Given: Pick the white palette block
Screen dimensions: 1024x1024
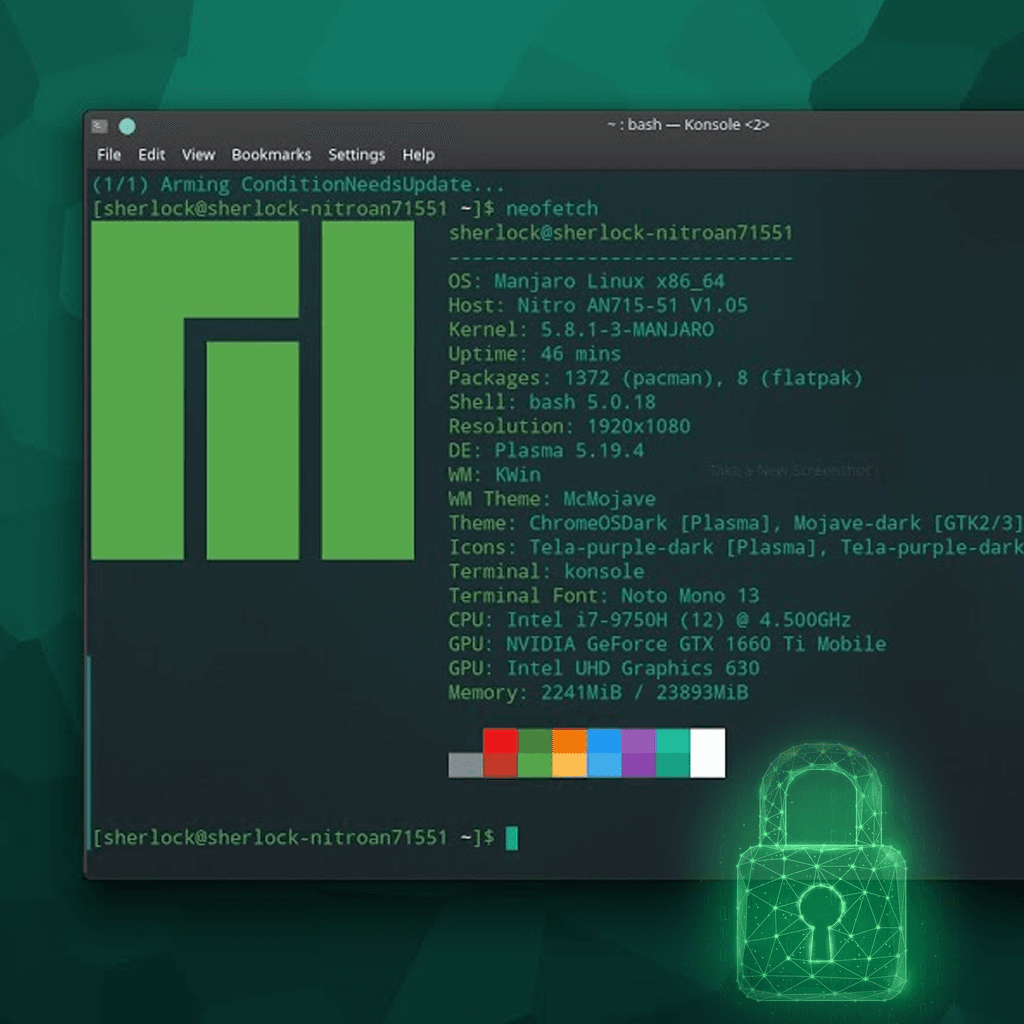Looking at the screenshot, I should 707,753.
